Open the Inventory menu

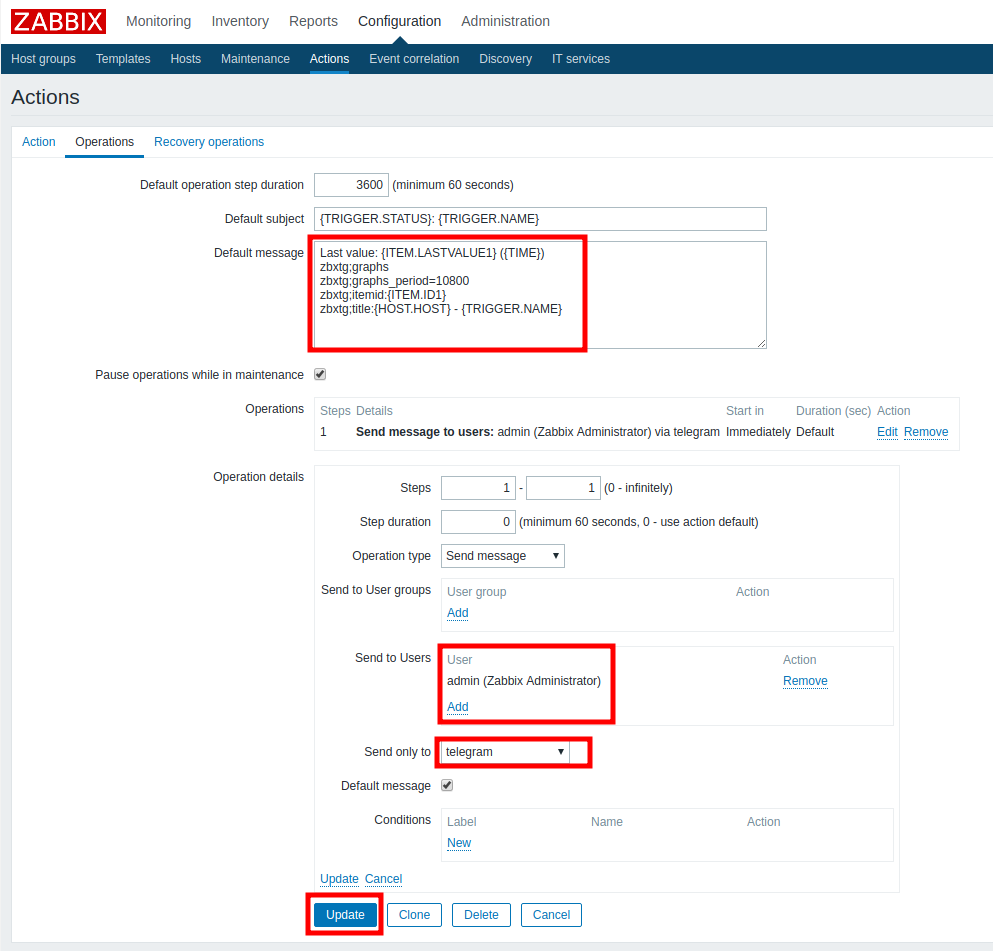click(x=240, y=22)
